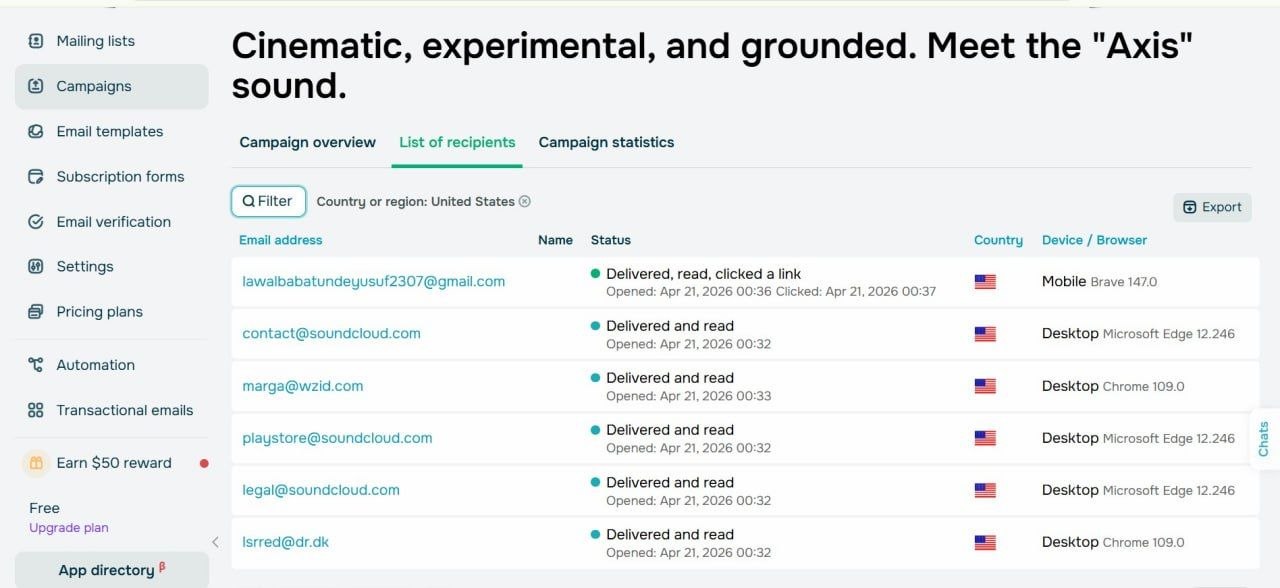Viewport: 1280px width, 588px height.
Task: Sort by the Email address column header
Action: (281, 240)
